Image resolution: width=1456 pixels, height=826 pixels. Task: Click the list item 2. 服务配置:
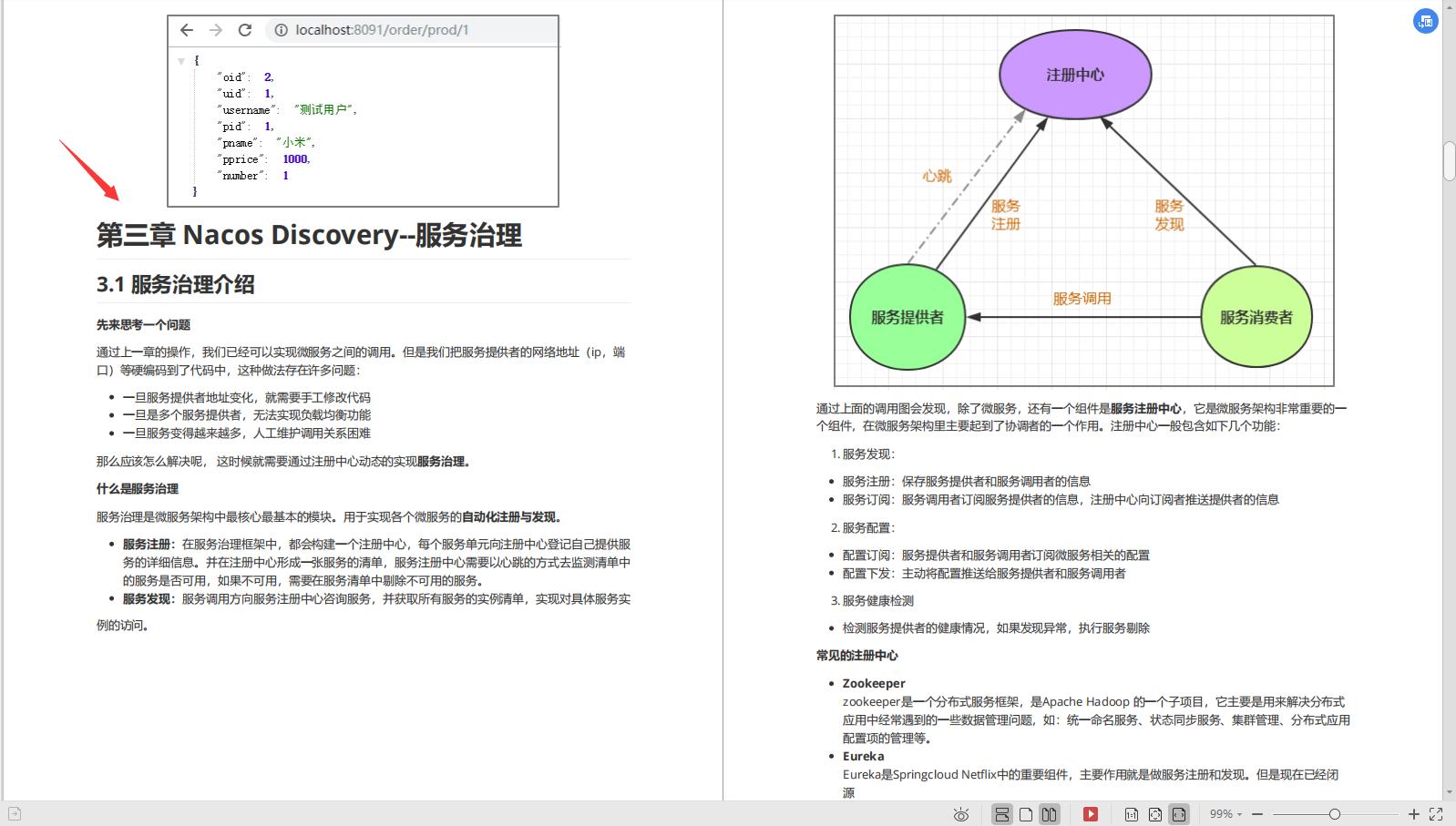(863, 528)
